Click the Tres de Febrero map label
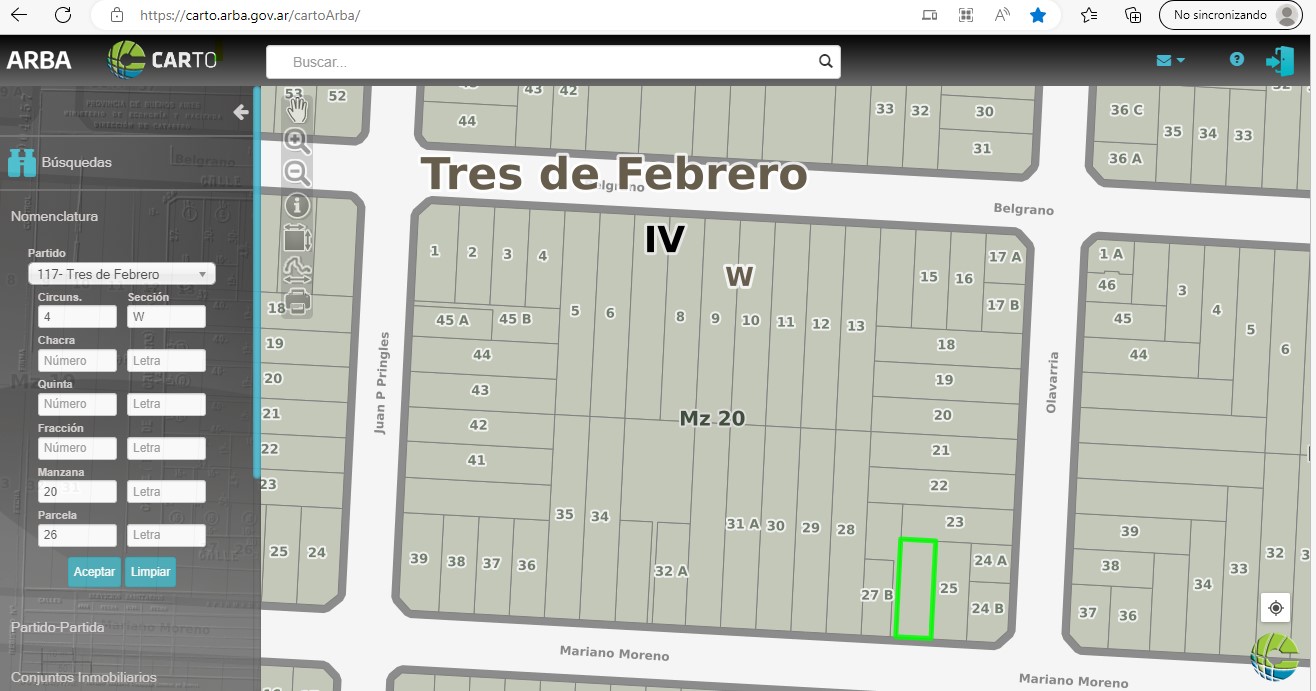This screenshot has height=691, width=1316. pyautogui.click(x=614, y=172)
